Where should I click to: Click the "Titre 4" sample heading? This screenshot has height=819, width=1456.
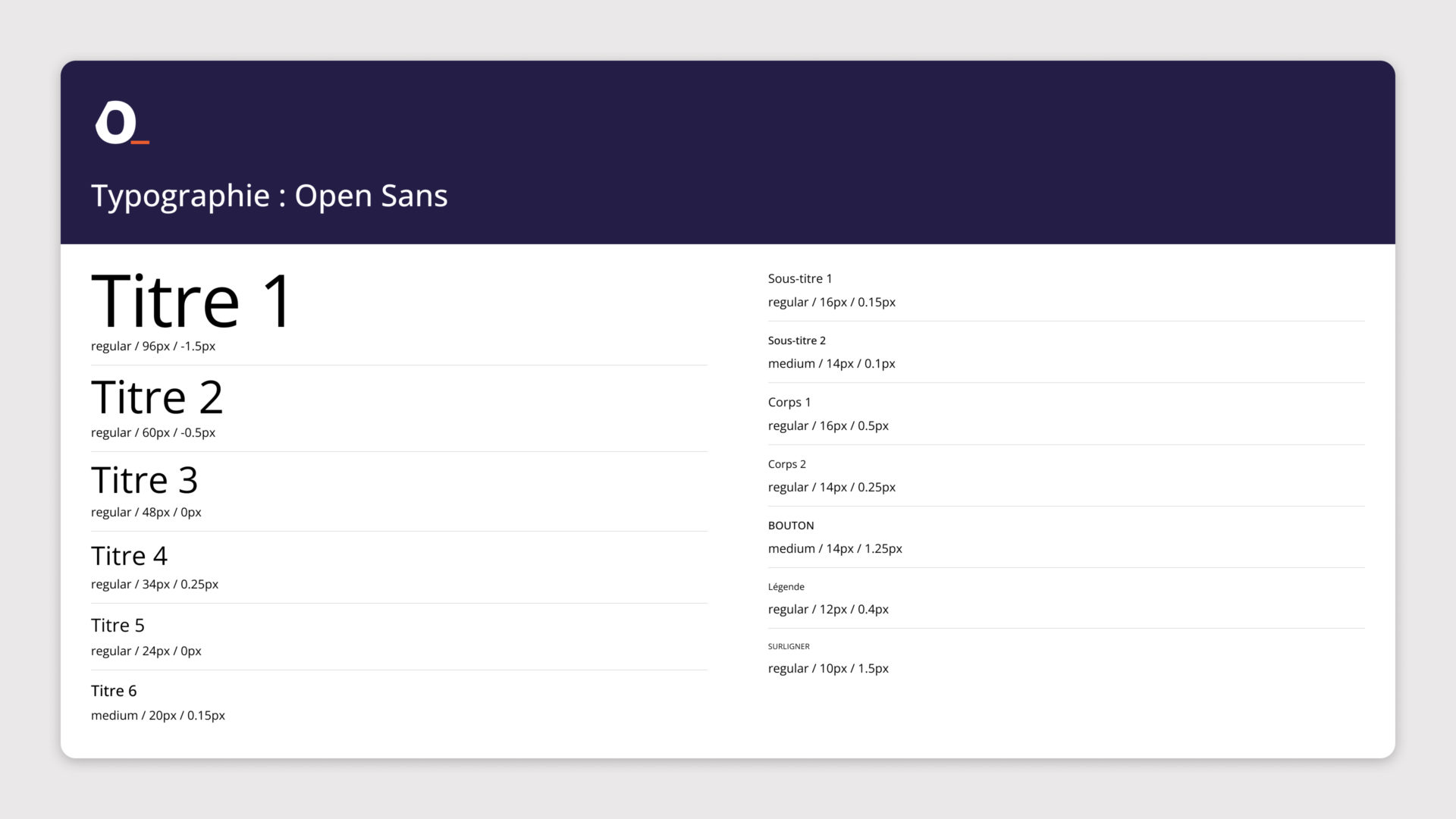[x=129, y=556]
